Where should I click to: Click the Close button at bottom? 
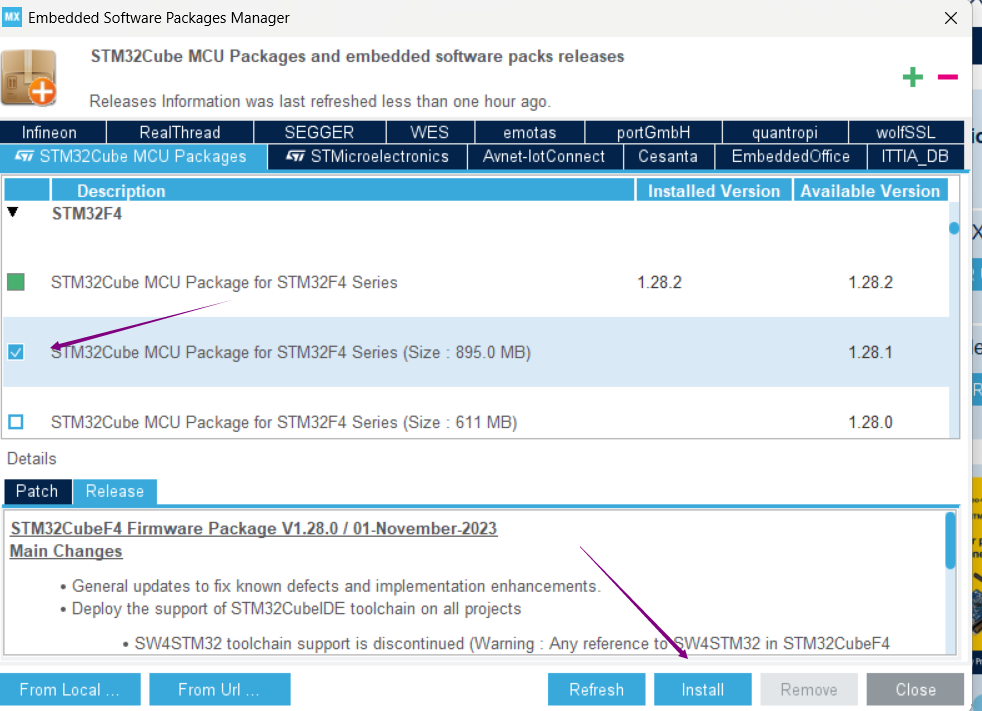(x=915, y=690)
